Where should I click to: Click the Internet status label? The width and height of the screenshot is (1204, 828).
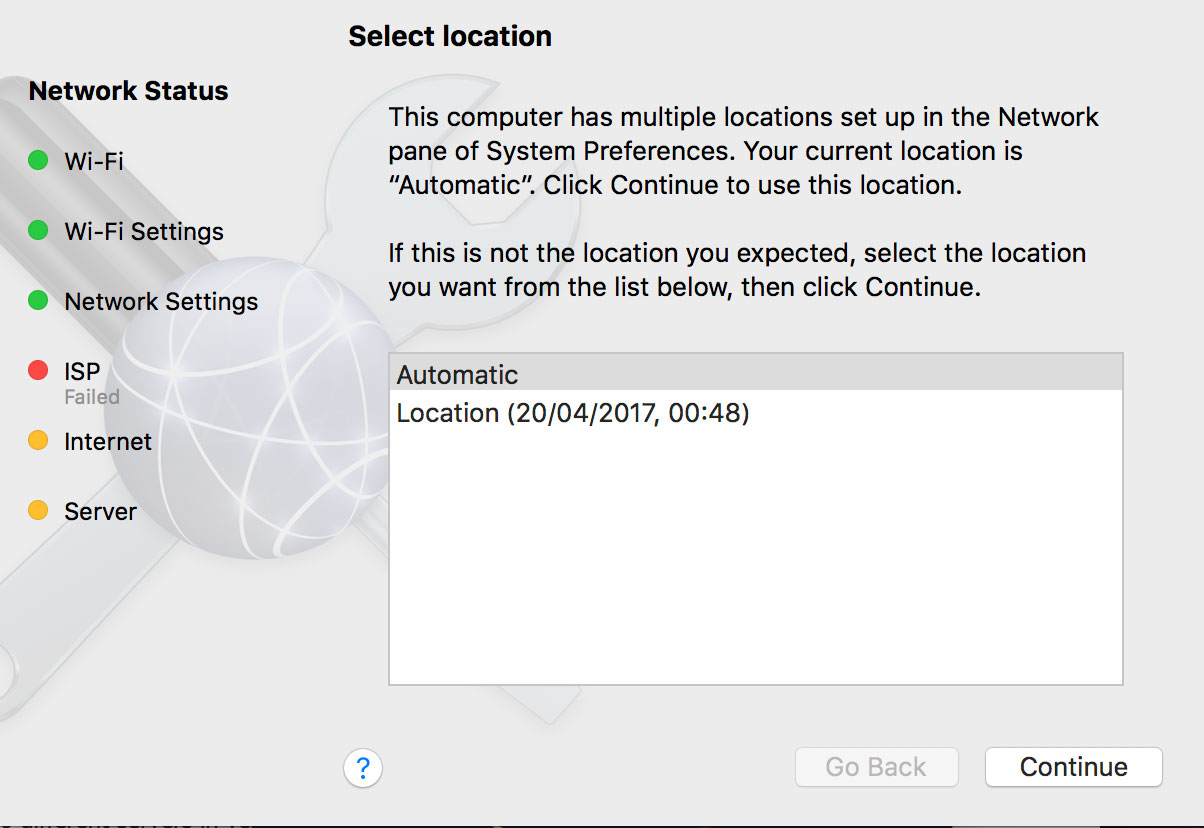point(108,442)
